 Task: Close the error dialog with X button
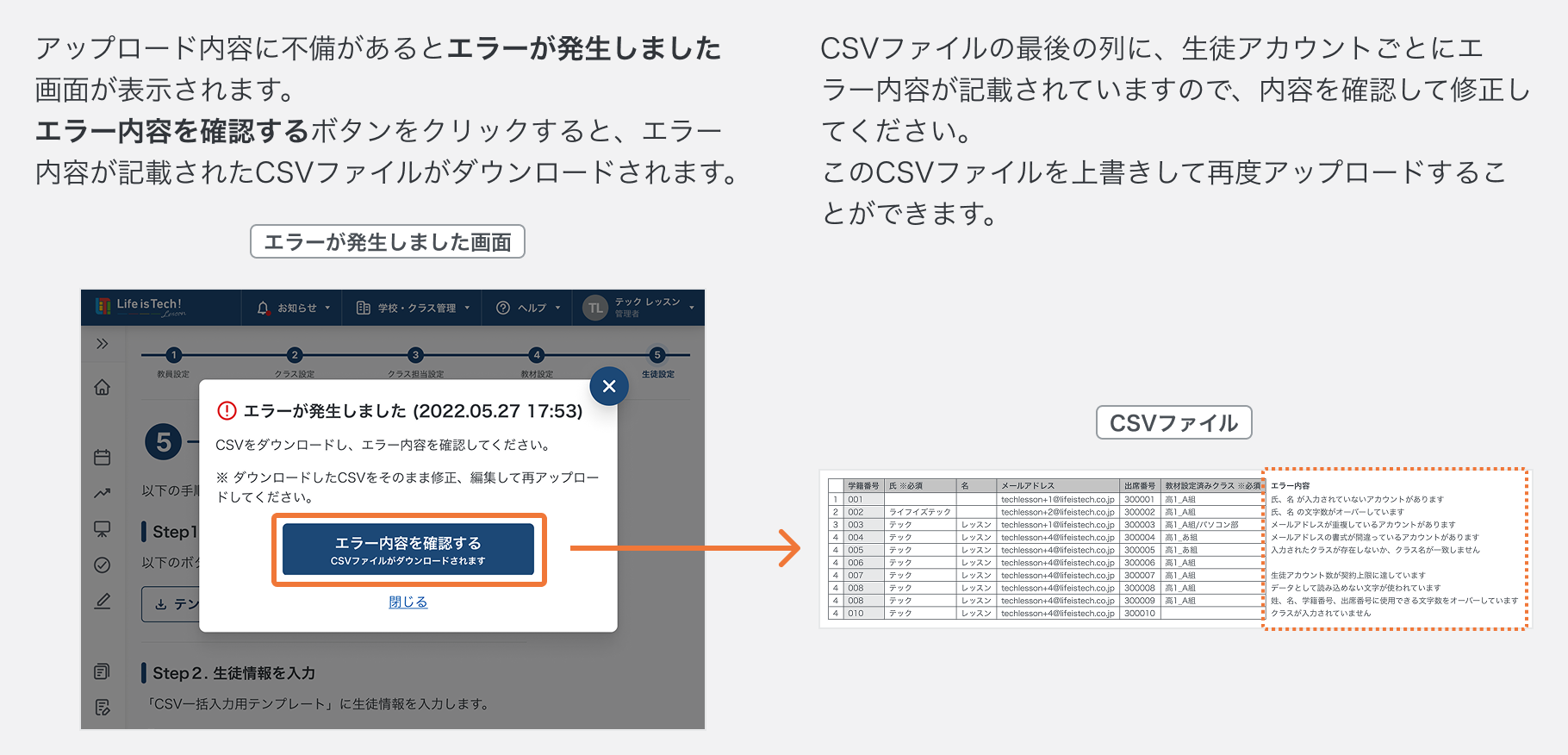pos(609,386)
